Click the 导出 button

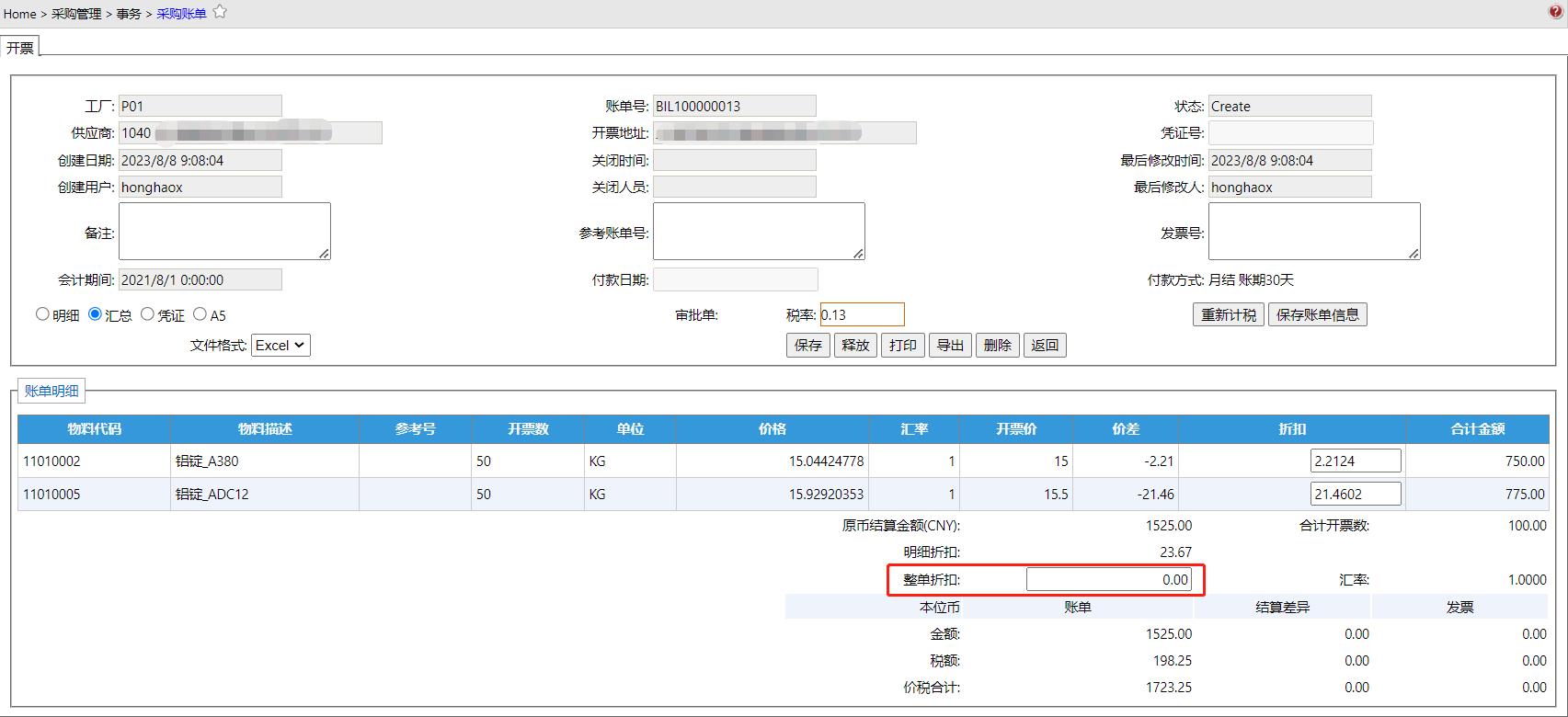950,346
